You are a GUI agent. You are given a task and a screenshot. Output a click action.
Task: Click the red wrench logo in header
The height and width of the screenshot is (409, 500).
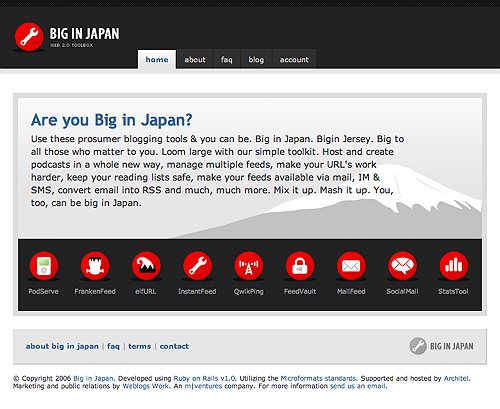pyautogui.click(x=29, y=37)
